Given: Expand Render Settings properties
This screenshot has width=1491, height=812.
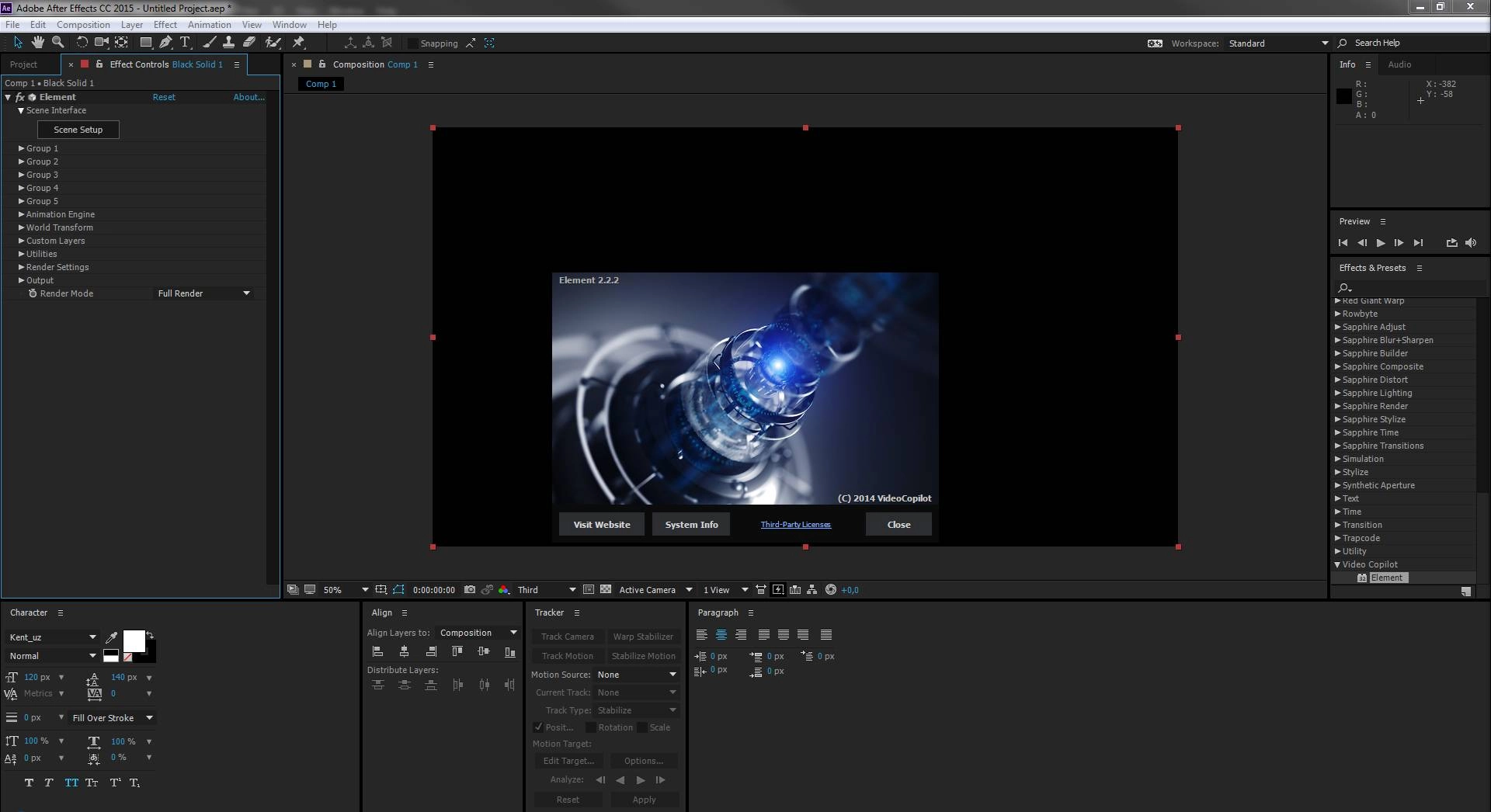Looking at the screenshot, I should (22, 267).
